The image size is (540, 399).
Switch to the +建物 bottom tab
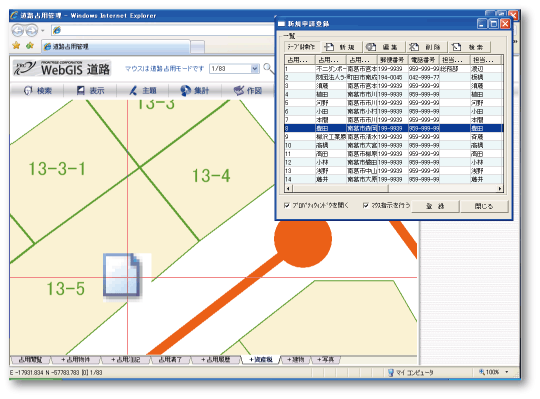tap(295, 360)
